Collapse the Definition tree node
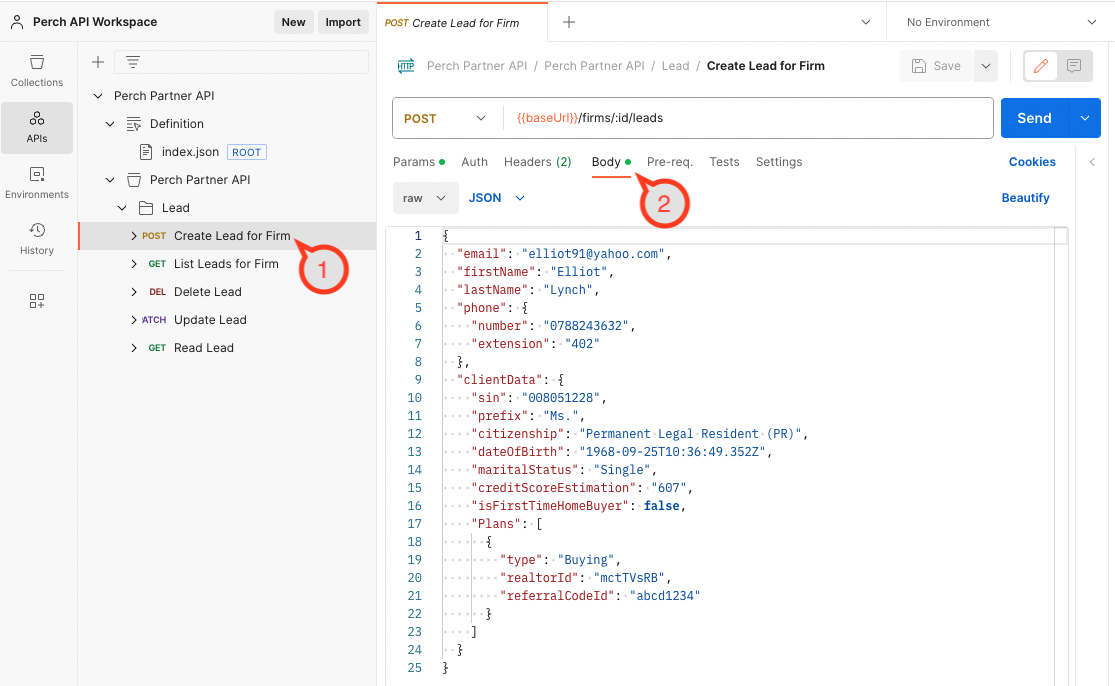This screenshot has height=686, width=1115. pos(110,124)
